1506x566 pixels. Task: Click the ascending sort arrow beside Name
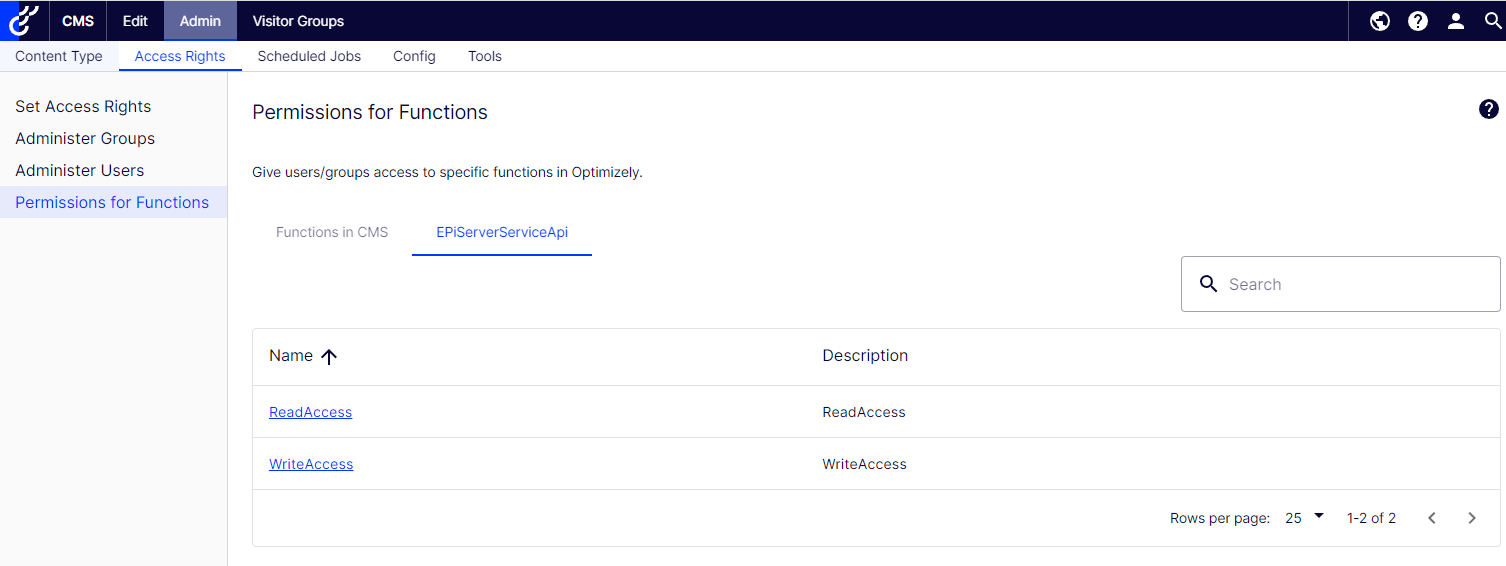[x=329, y=356]
